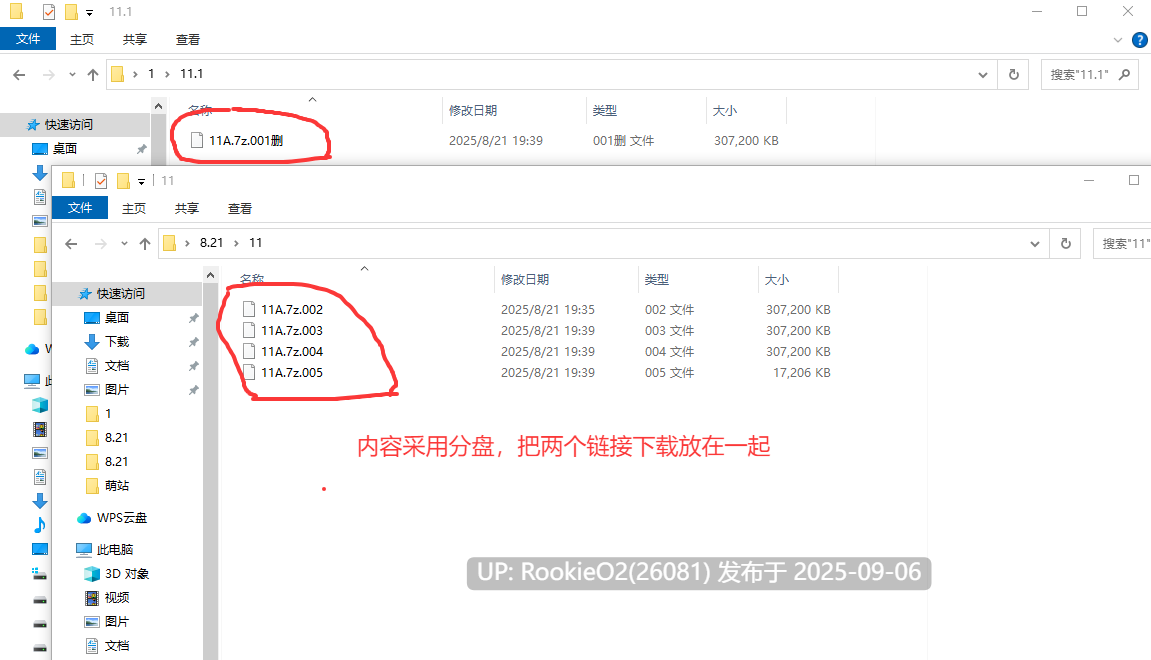This screenshot has height=660, width=1151.
Task: Select 桌面 in the 11.1 window sidebar
Action: [65, 148]
